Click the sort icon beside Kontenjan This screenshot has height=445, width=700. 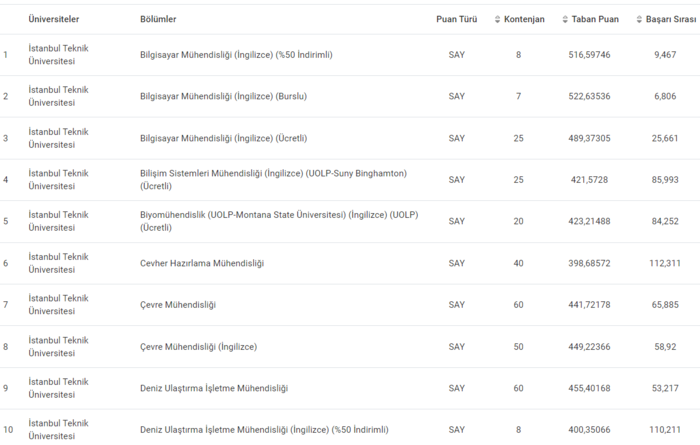tap(498, 20)
